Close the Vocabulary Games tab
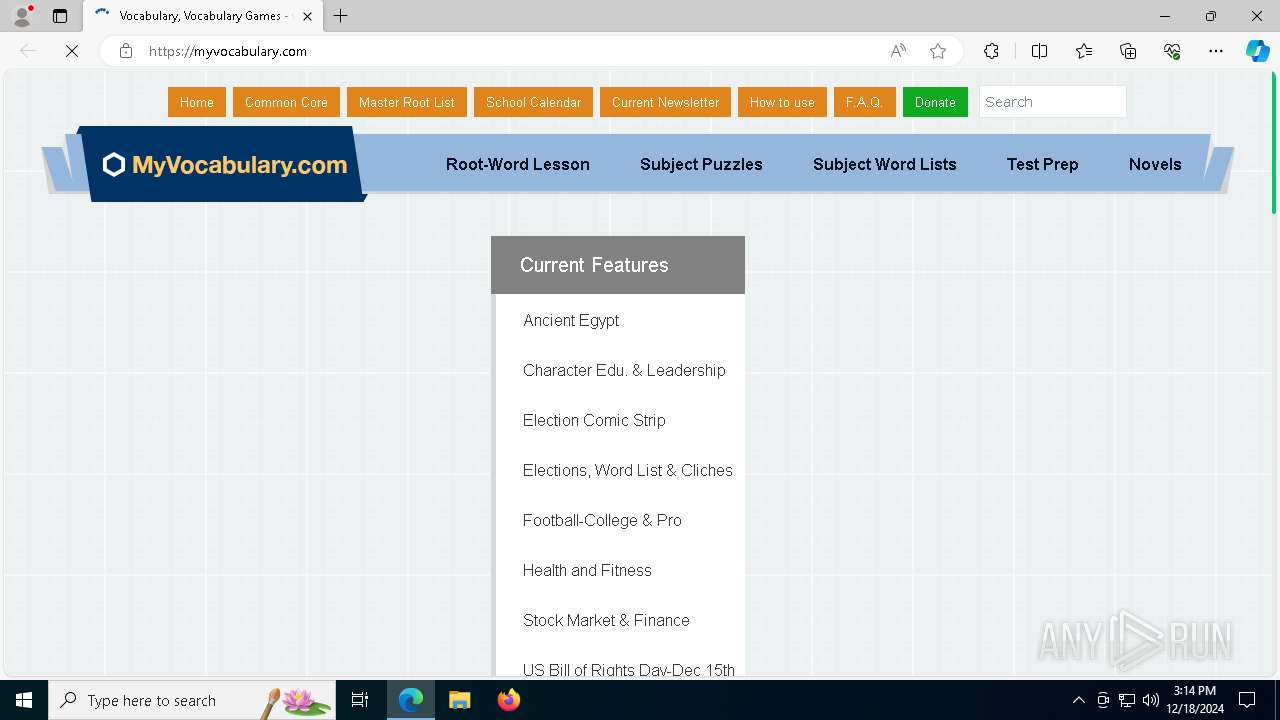This screenshot has width=1280, height=720. click(x=307, y=16)
